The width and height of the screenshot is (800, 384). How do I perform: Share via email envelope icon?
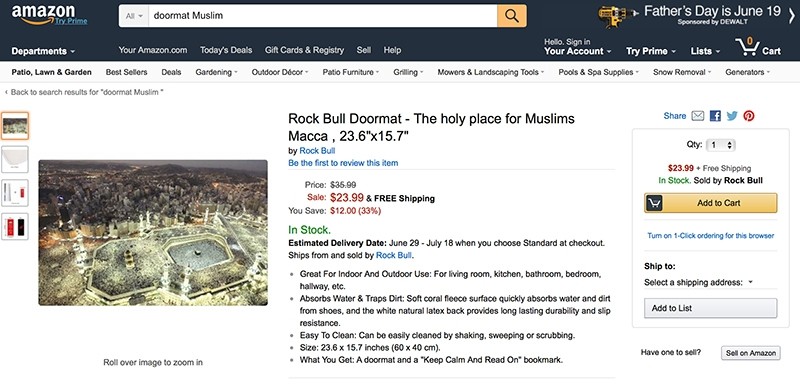(697, 116)
